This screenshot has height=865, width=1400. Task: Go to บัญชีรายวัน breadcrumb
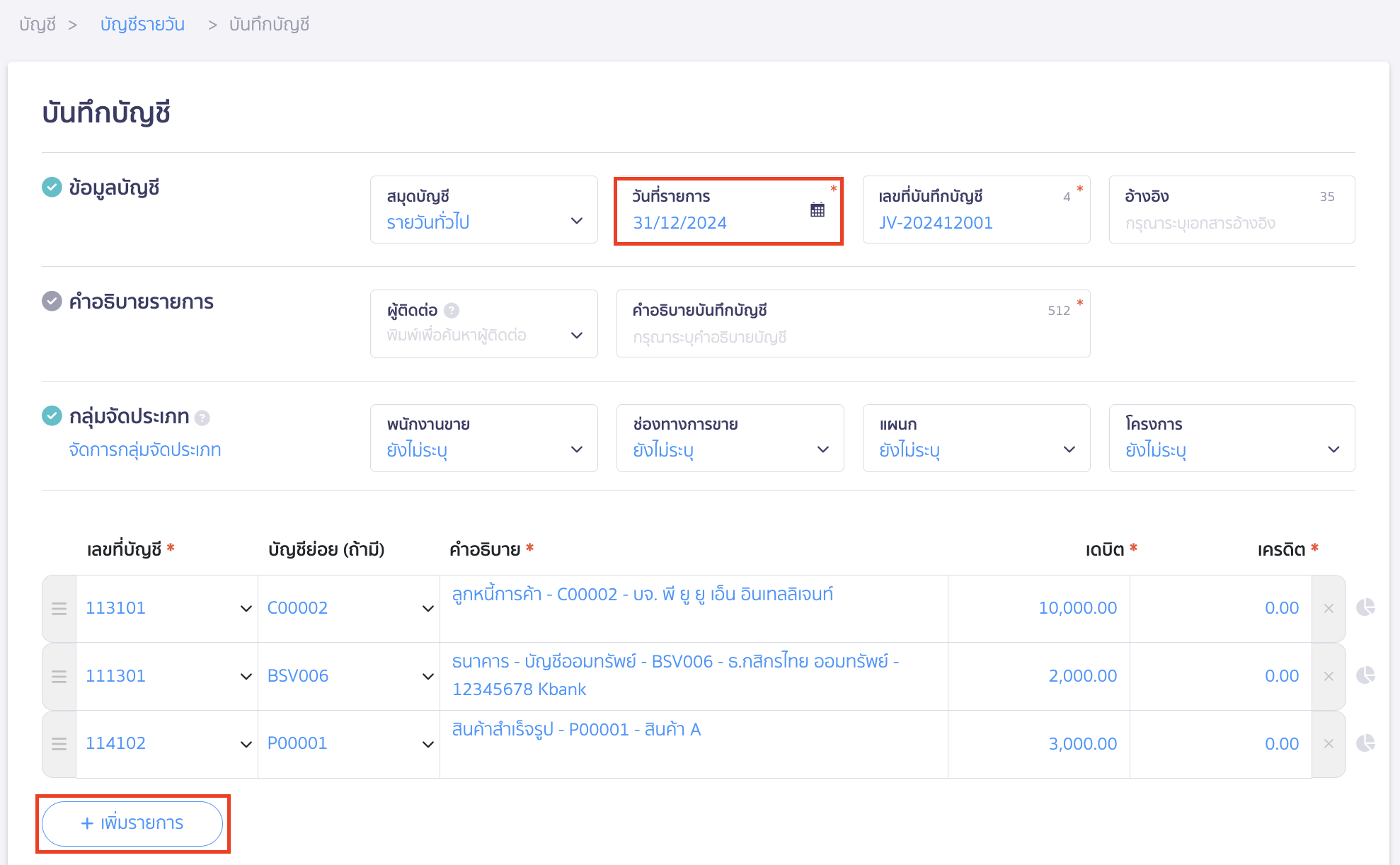tap(142, 25)
